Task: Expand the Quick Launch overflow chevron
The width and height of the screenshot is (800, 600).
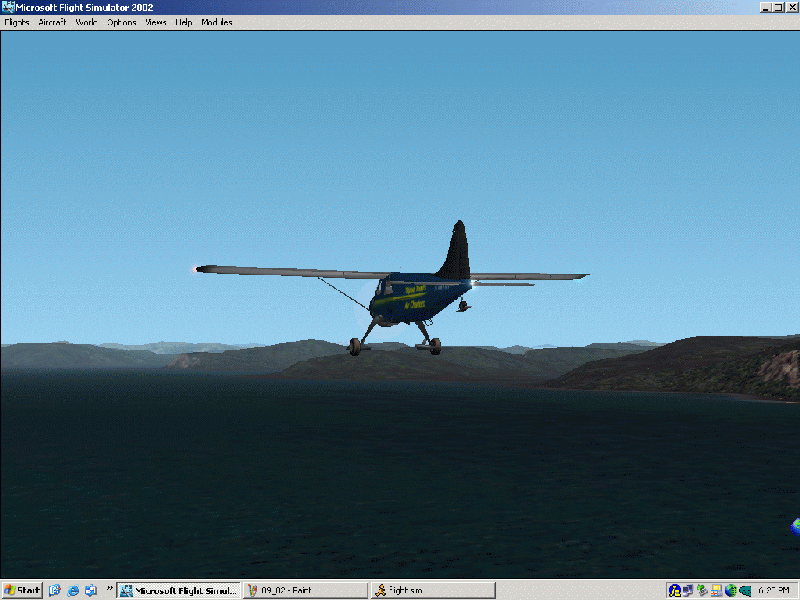Action: pos(109,588)
